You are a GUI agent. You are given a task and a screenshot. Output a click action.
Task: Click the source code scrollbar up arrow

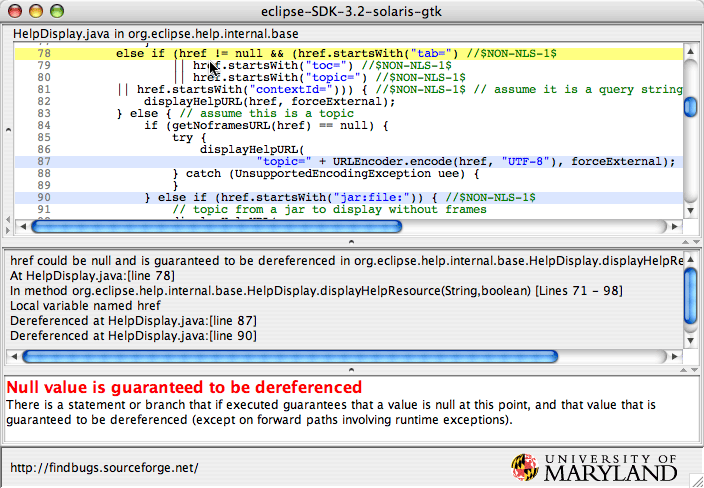[690, 51]
